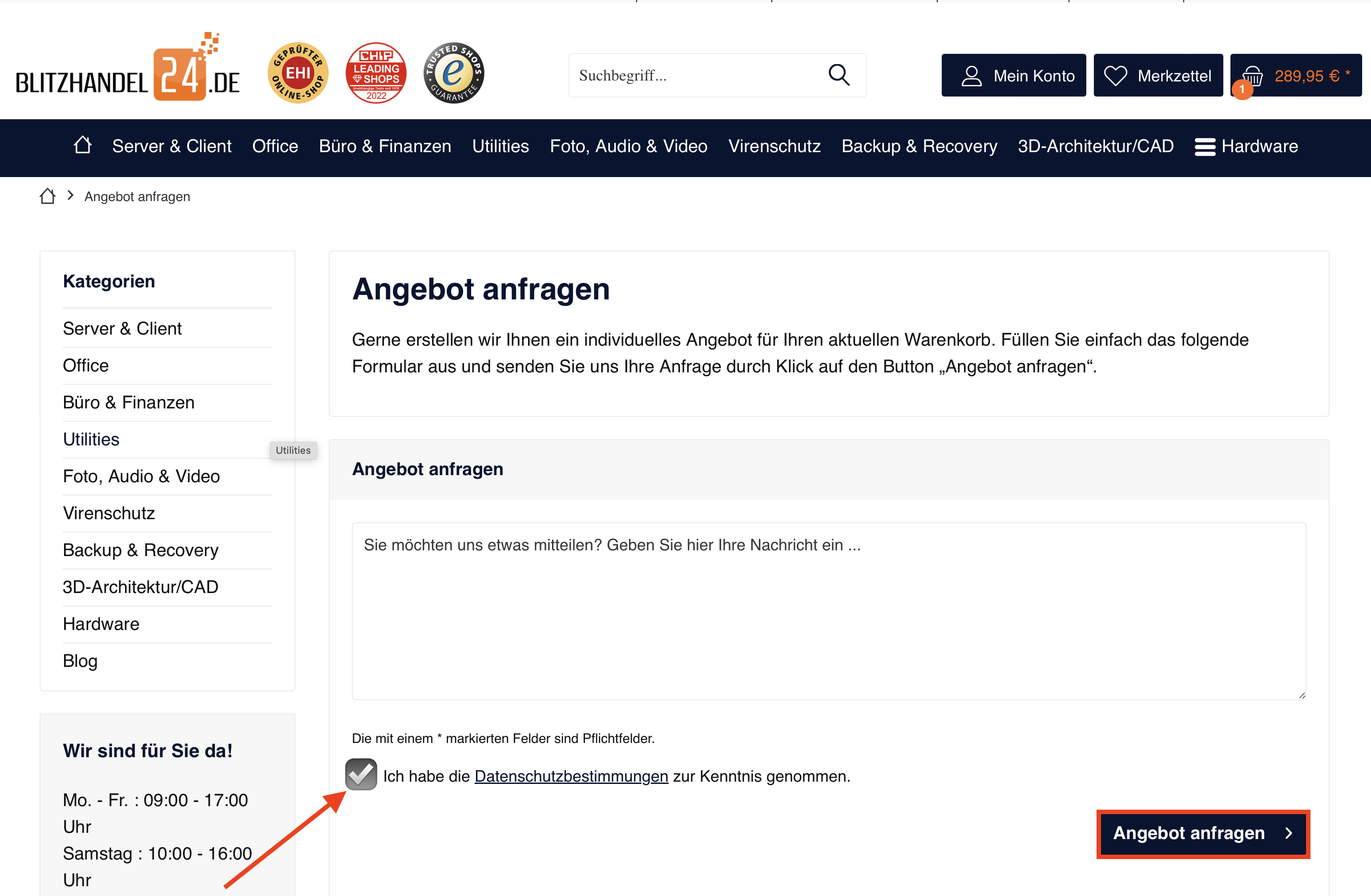This screenshot has width=1371, height=896.
Task: Click the breadcrumb home icon
Action: click(x=47, y=196)
